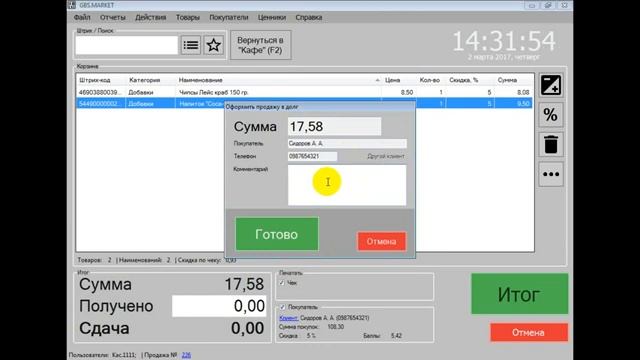Toggle the Покупатель checkbox
This screenshot has height=360, width=640.
(282, 307)
